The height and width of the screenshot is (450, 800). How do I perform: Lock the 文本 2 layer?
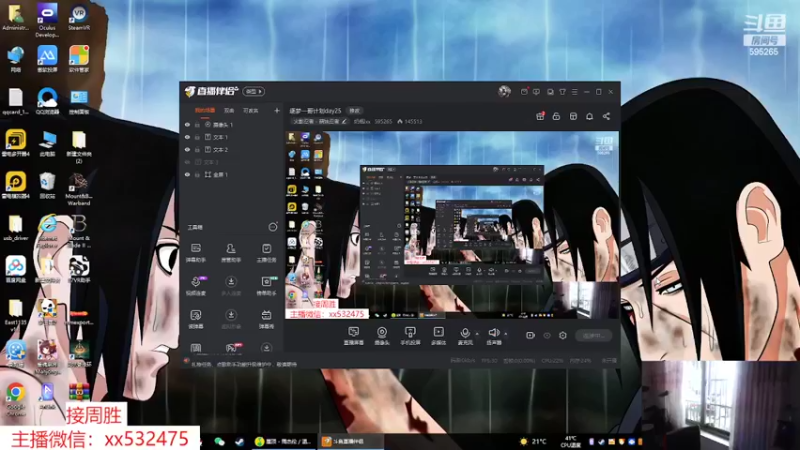[197, 149]
